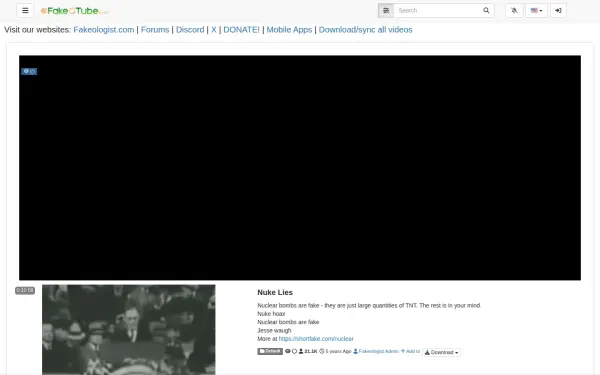The width and height of the screenshot is (600, 375).
Task: Focus the Search input field
Action: 436,10
